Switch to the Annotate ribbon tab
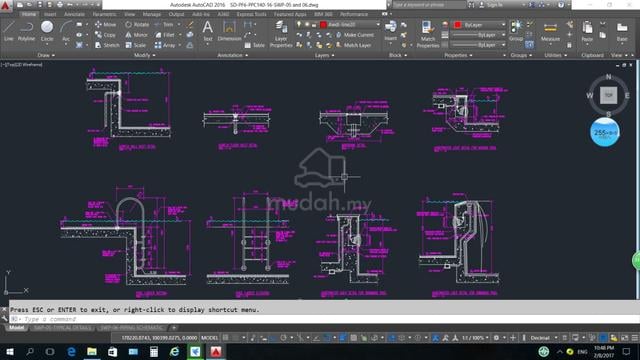The image size is (640, 360). (x=74, y=14)
